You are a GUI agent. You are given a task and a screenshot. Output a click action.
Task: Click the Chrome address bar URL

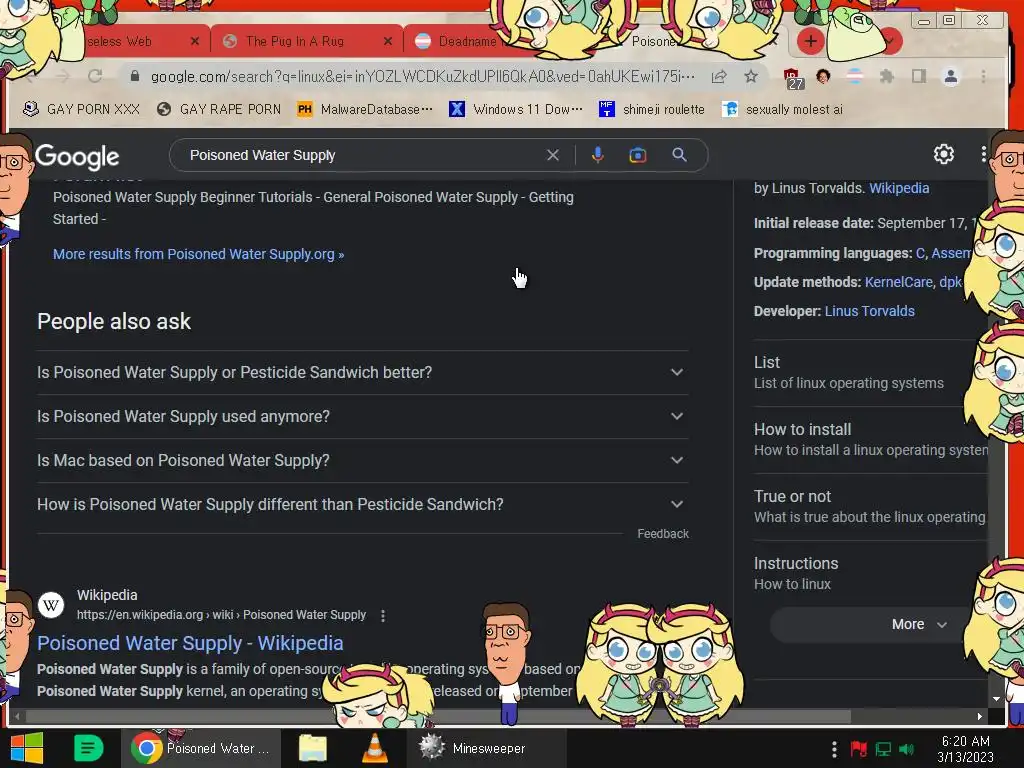click(423, 76)
